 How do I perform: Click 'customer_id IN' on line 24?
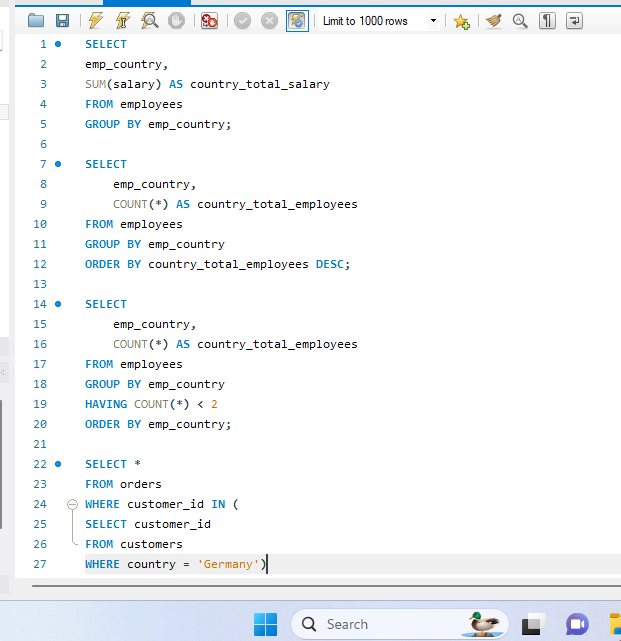coord(176,504)
